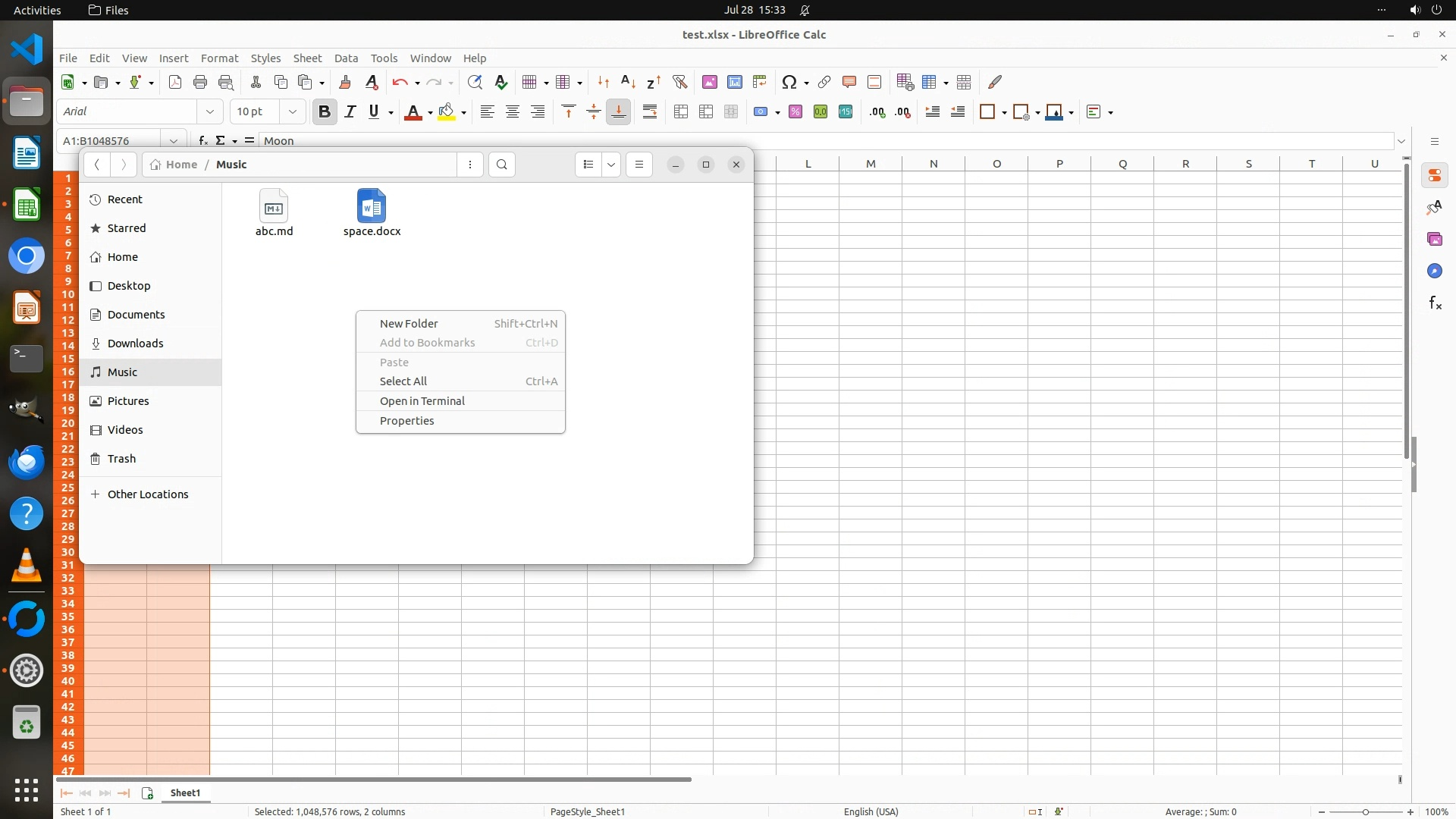Click the Insert Special Character omega icon
The width and height of the screenshot is (1456, 819).
point(789,82)
